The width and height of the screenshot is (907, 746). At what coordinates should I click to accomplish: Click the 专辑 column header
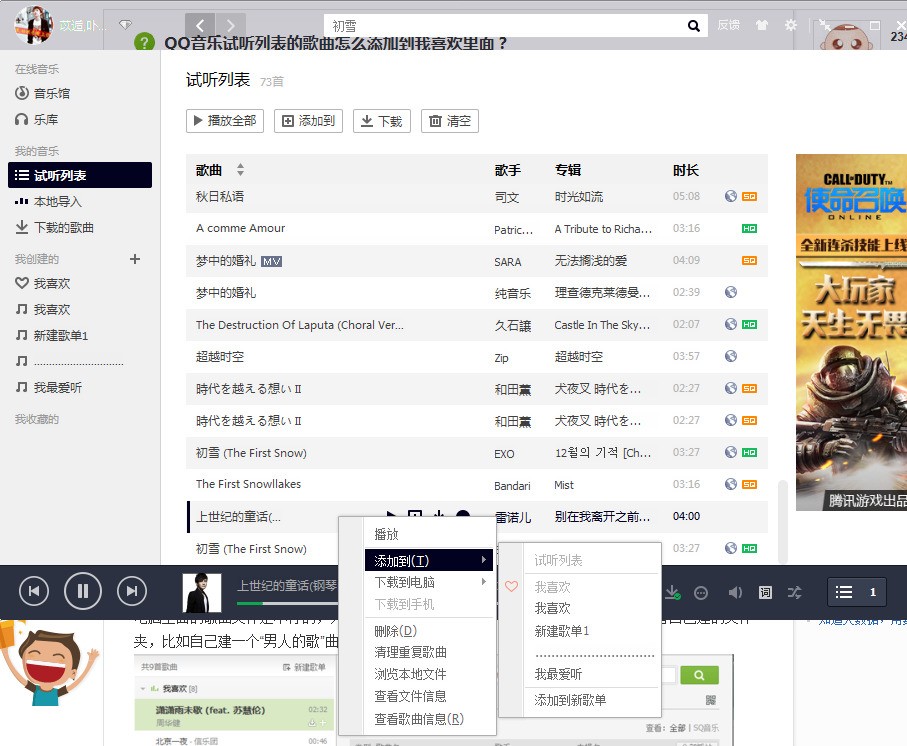tap(567, 170)
